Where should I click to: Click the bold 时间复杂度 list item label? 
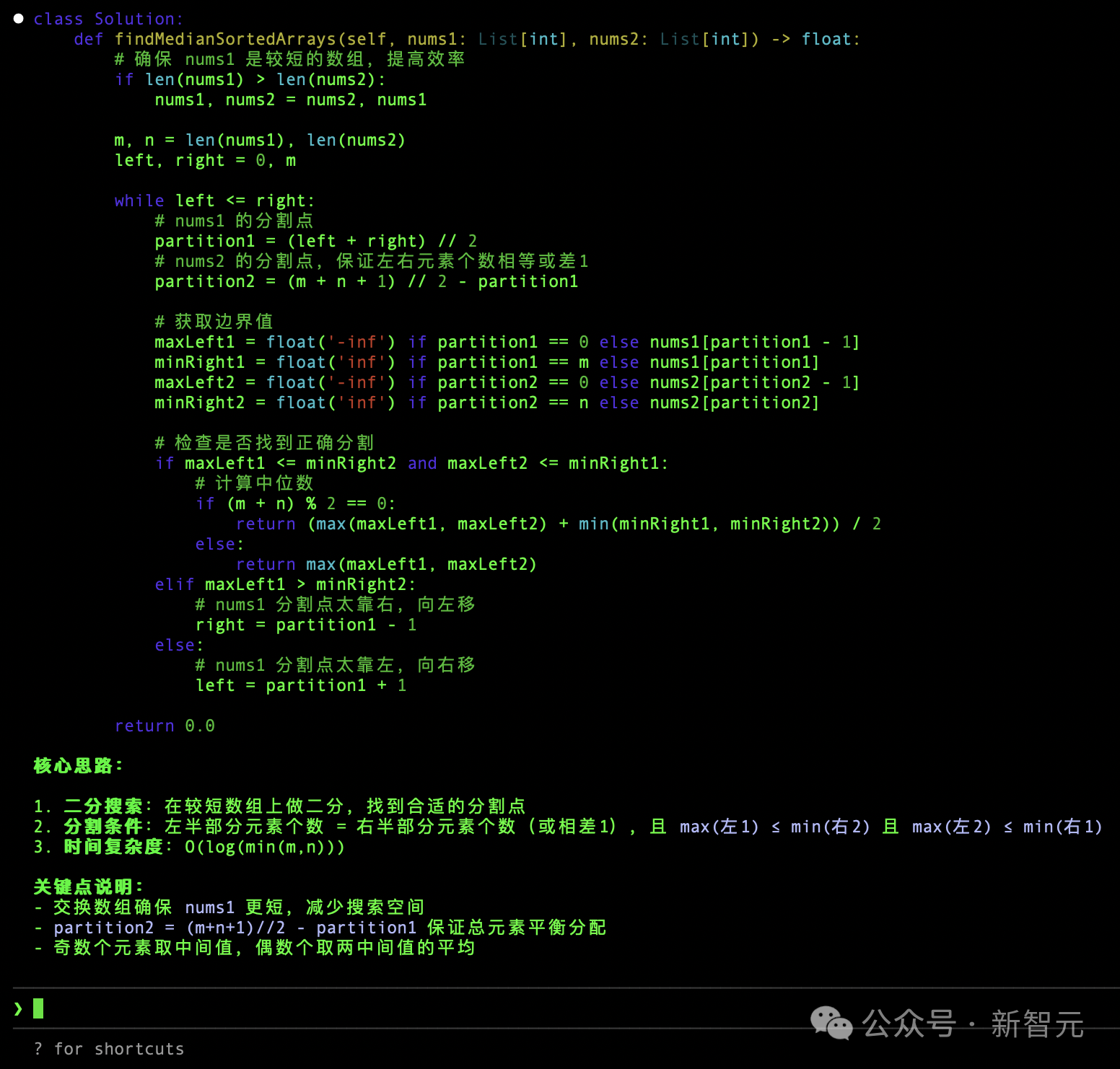tap(113, 846)
